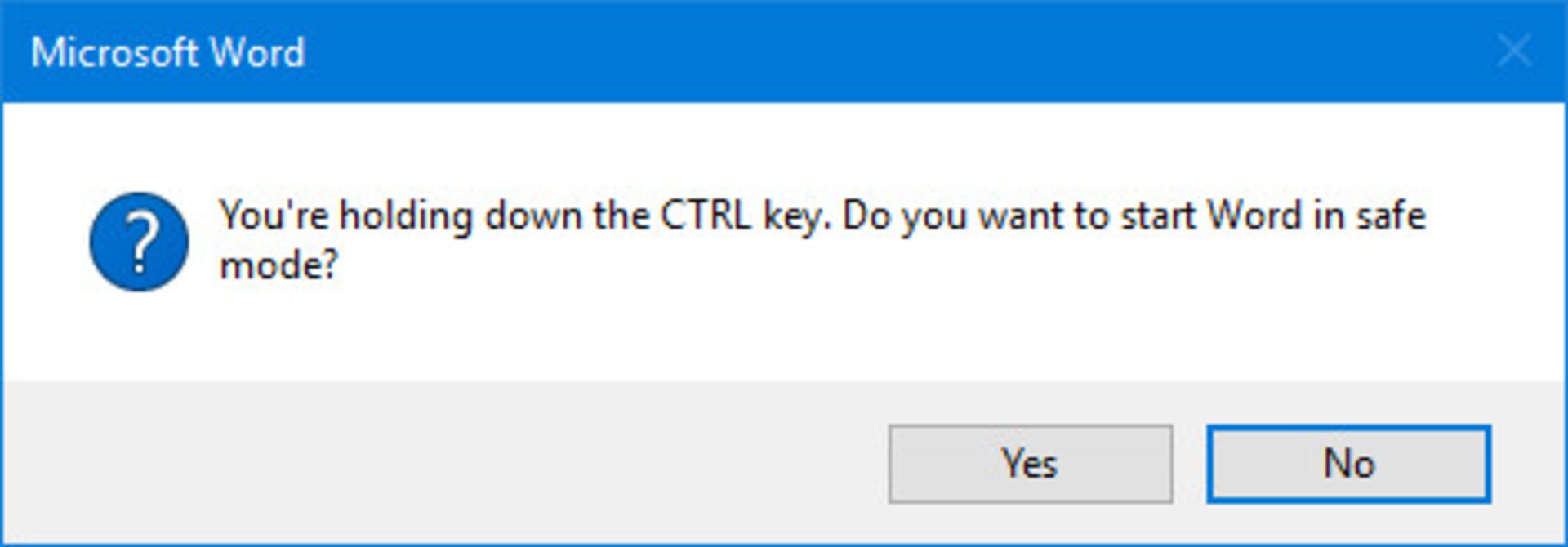Click the Yes button
1568x547 pixels.
pyautogui.click(x=1030, y=464)
